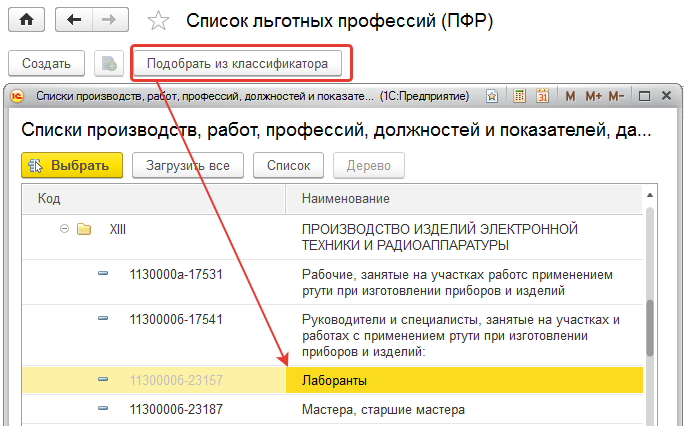684x426 pixels.
Task: Sort by the Код column header
Action: (x=154, y=199)
